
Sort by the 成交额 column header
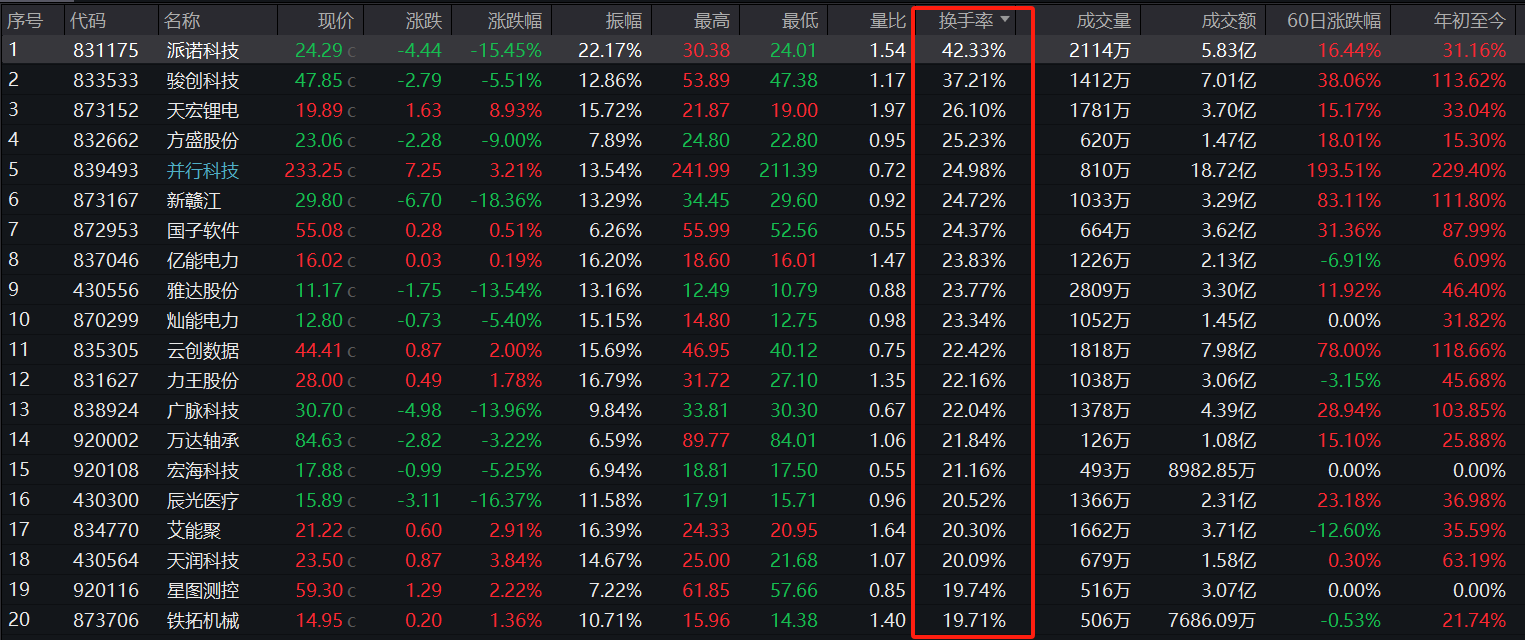coord(1229,20)
